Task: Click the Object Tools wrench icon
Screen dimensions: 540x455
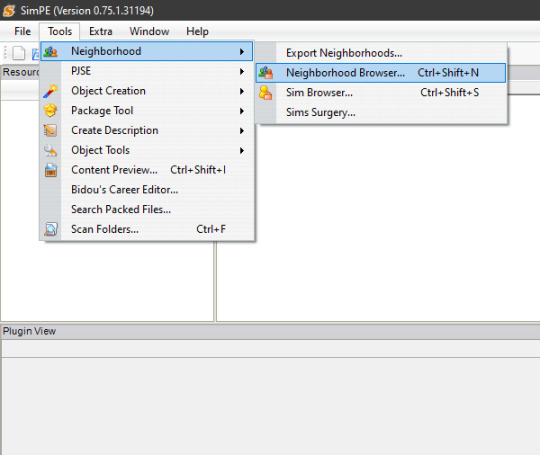Action: pyautogui.click(x=51, y=150)
